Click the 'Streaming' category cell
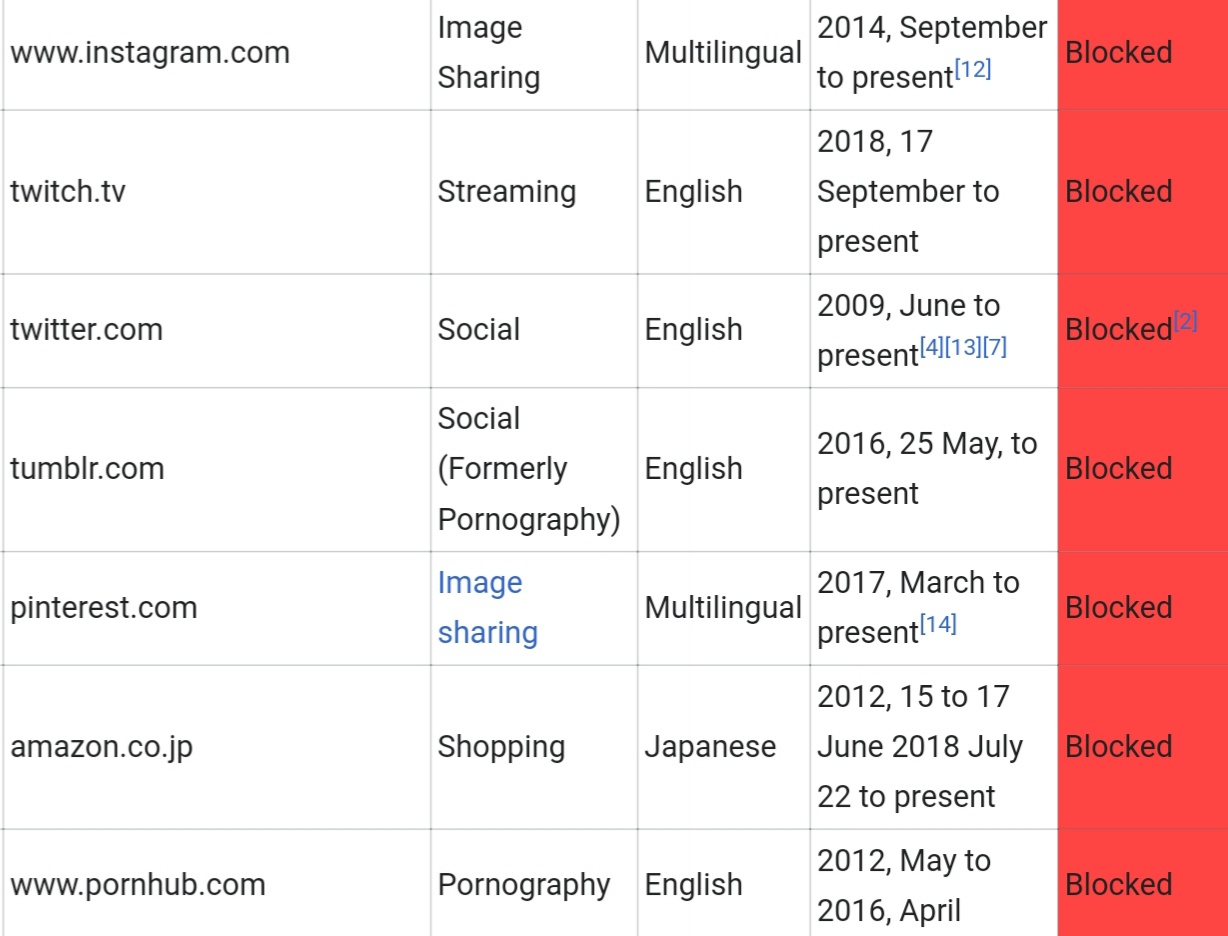This screenshot has width=1228, height=936. pos(534,192)
